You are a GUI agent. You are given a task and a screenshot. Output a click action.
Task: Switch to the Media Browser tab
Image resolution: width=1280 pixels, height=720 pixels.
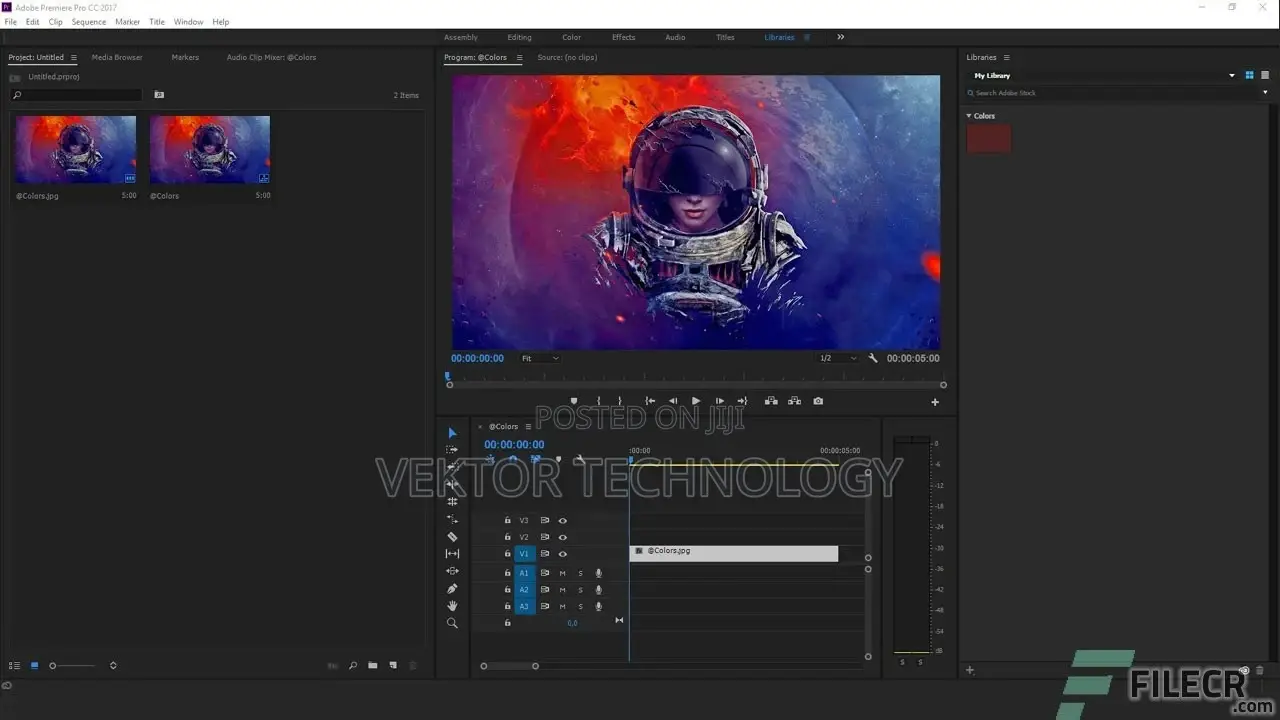click(117, 57)
